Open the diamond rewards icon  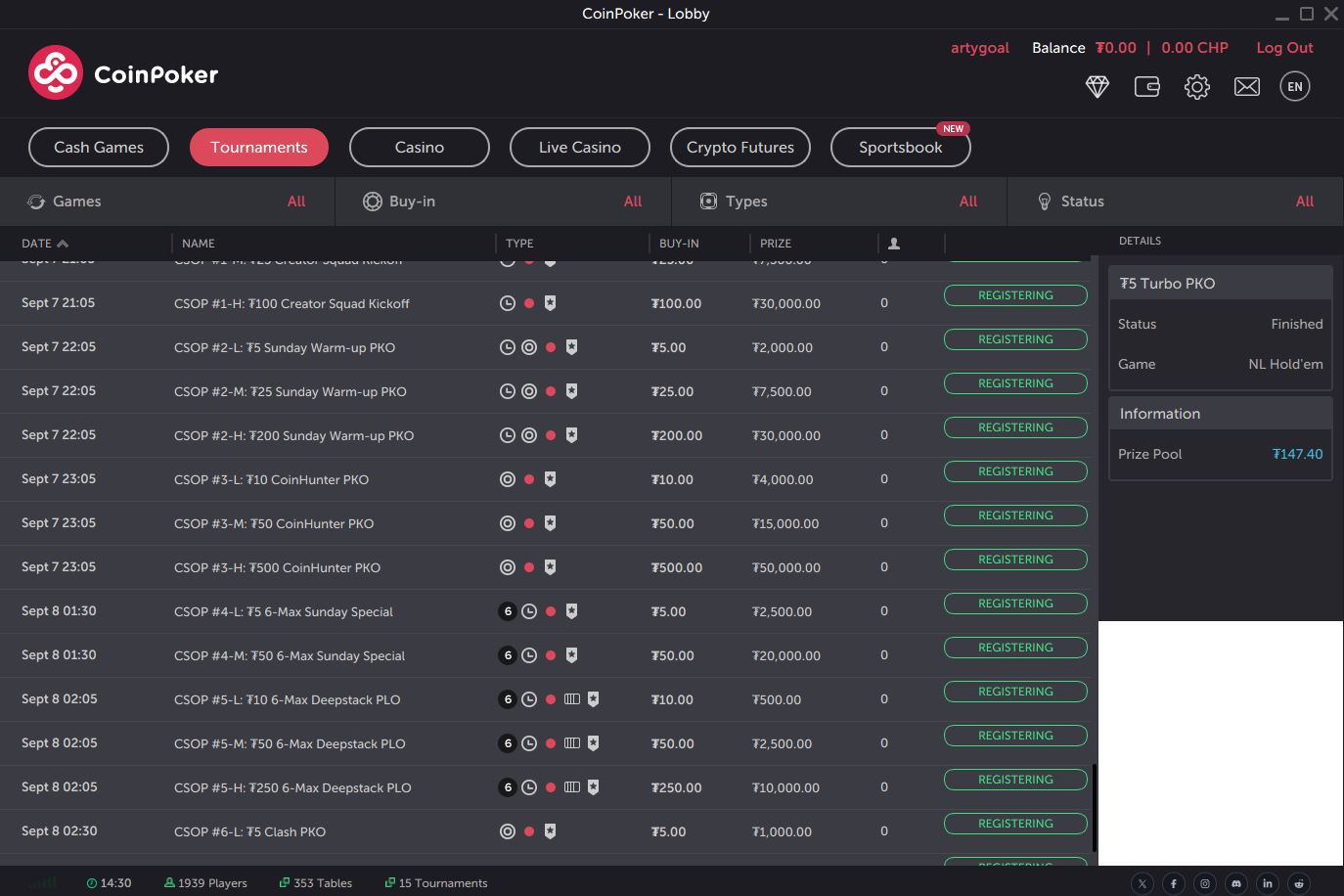[x=1098, y=86]
